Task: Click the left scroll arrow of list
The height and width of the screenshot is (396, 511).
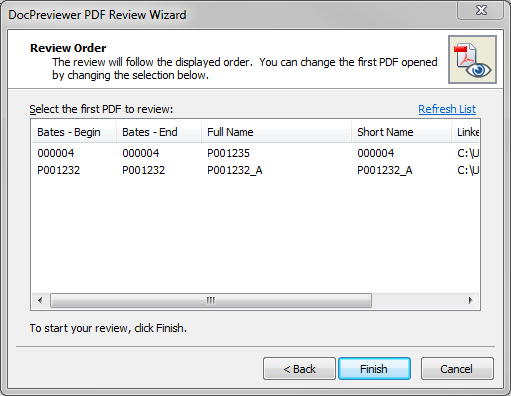Action: coord(40,300)
